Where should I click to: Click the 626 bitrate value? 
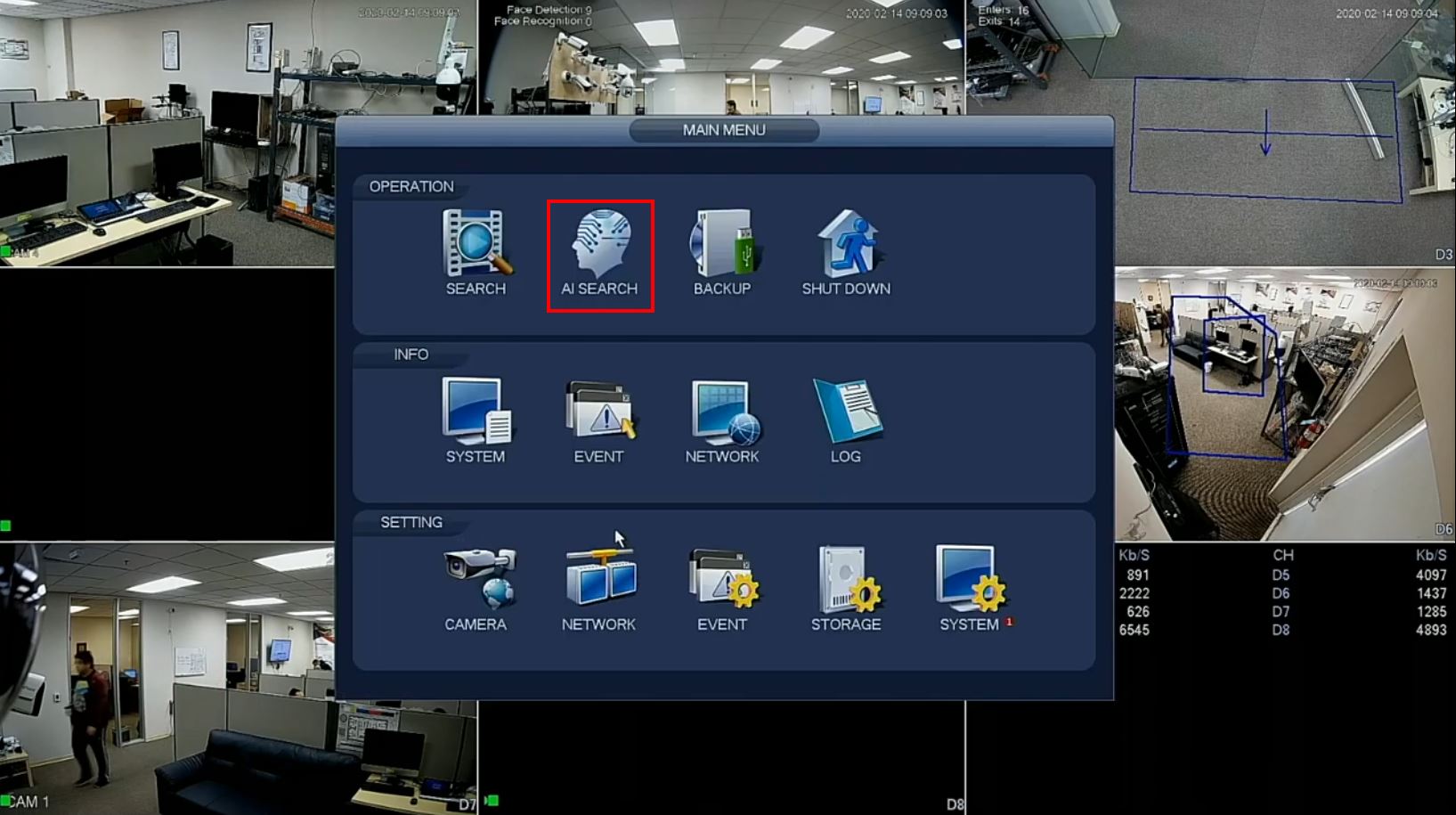coord(1137,612)
